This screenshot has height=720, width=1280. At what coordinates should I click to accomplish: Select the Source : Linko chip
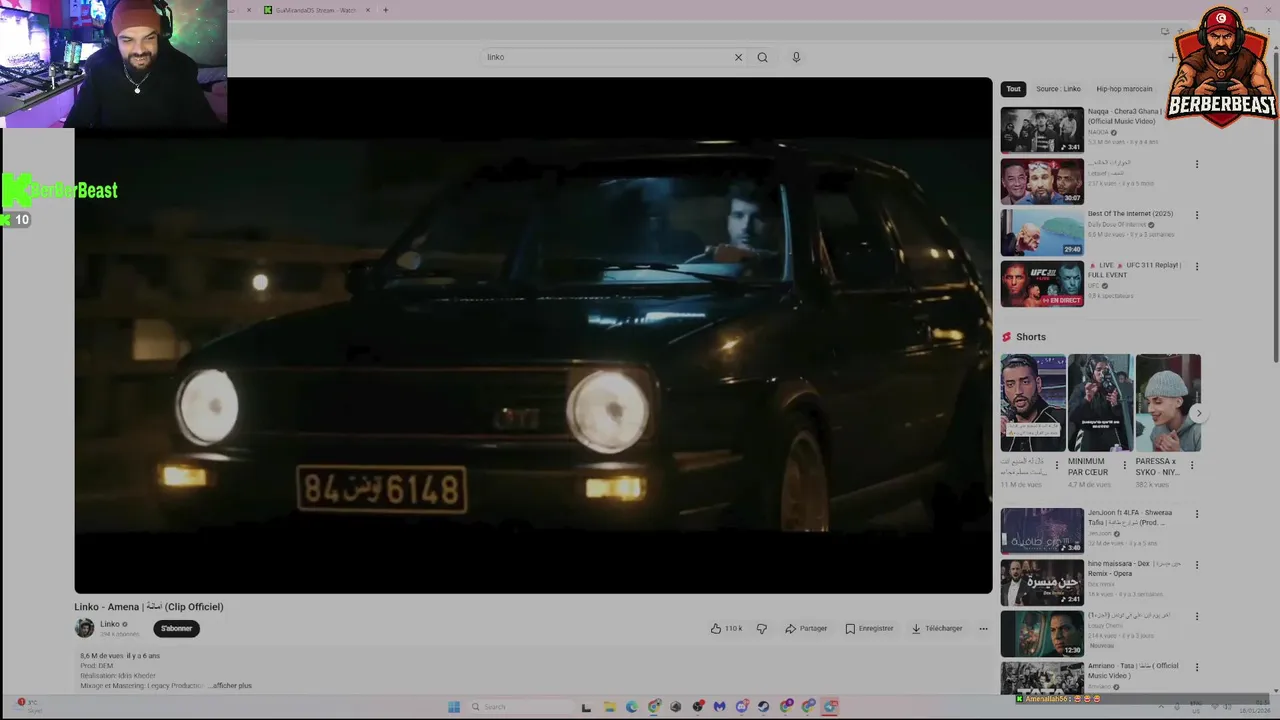click(1058, 89)
